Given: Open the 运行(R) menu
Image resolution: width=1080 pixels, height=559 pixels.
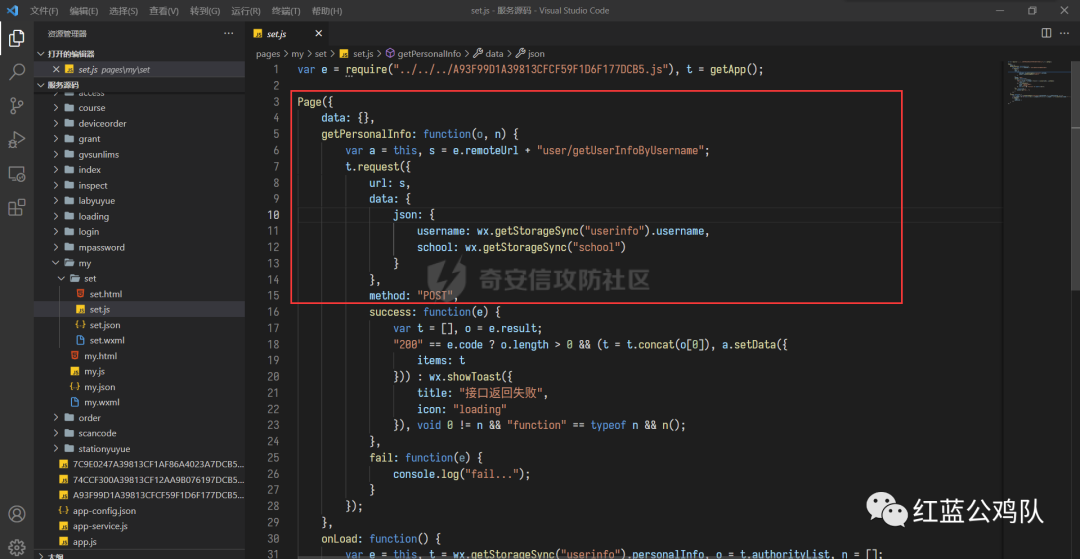Looking at the screenshot, I should coord(246,11).
